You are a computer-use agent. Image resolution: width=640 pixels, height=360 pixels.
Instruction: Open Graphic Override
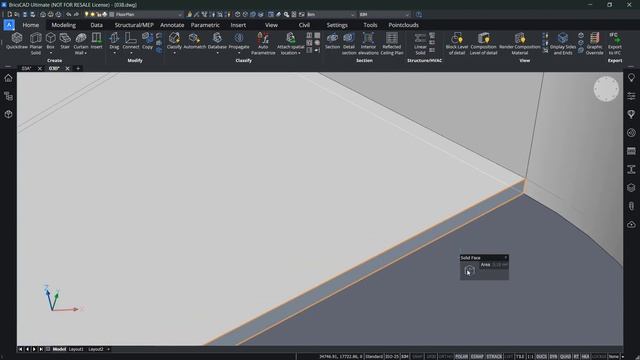click(595, 43)
